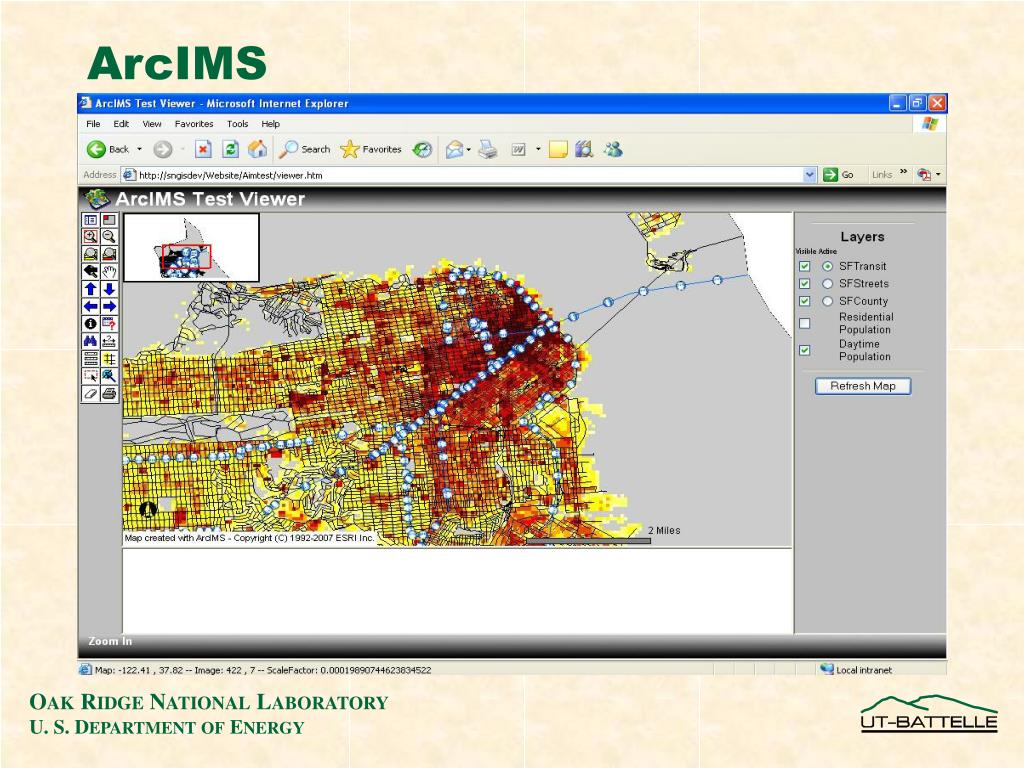The width and height of the screenshot is (1024, 768).
Task: Toggle SFStreets layer visibility checkbox
Action: (x=805, y=283)
